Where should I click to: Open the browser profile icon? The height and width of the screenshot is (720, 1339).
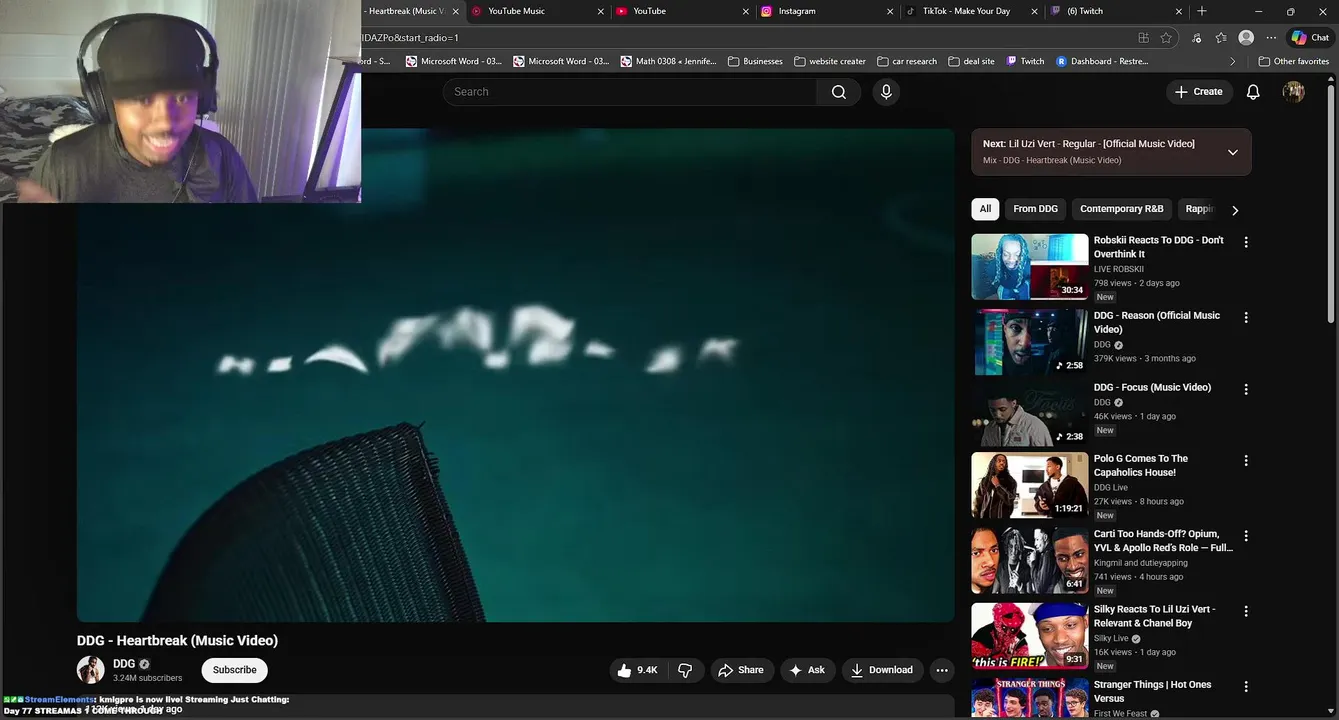point(1246,38)
